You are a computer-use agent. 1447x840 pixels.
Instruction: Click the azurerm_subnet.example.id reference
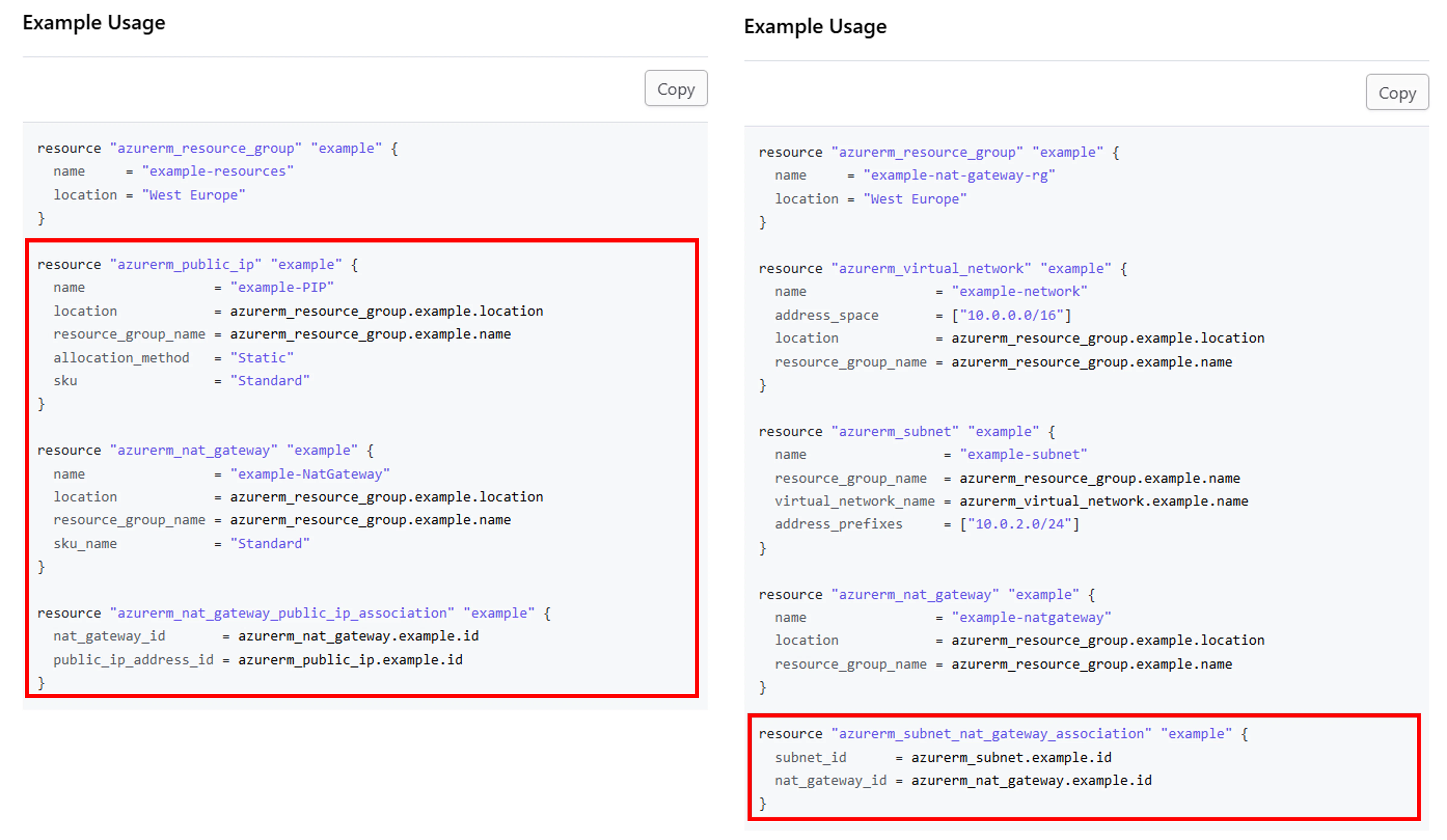point(1011,758)
